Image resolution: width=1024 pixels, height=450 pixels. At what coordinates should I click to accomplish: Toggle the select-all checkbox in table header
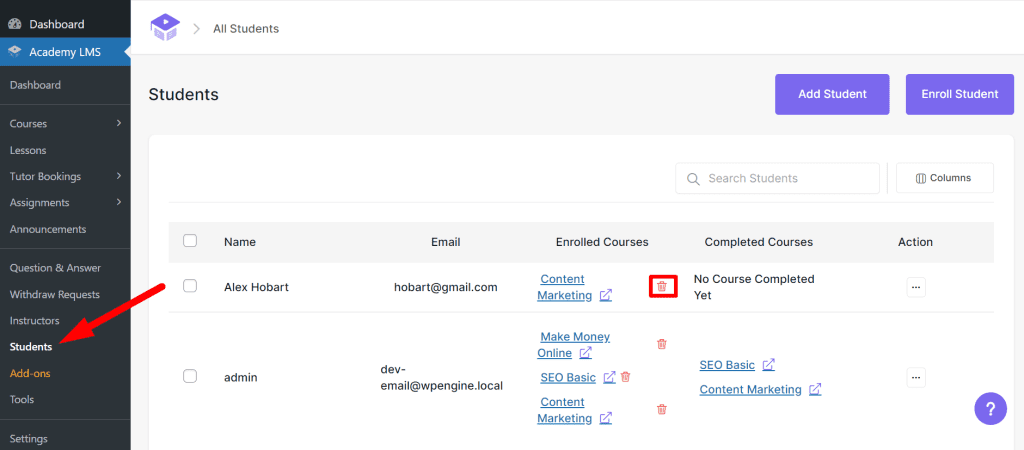pos(190,241)
